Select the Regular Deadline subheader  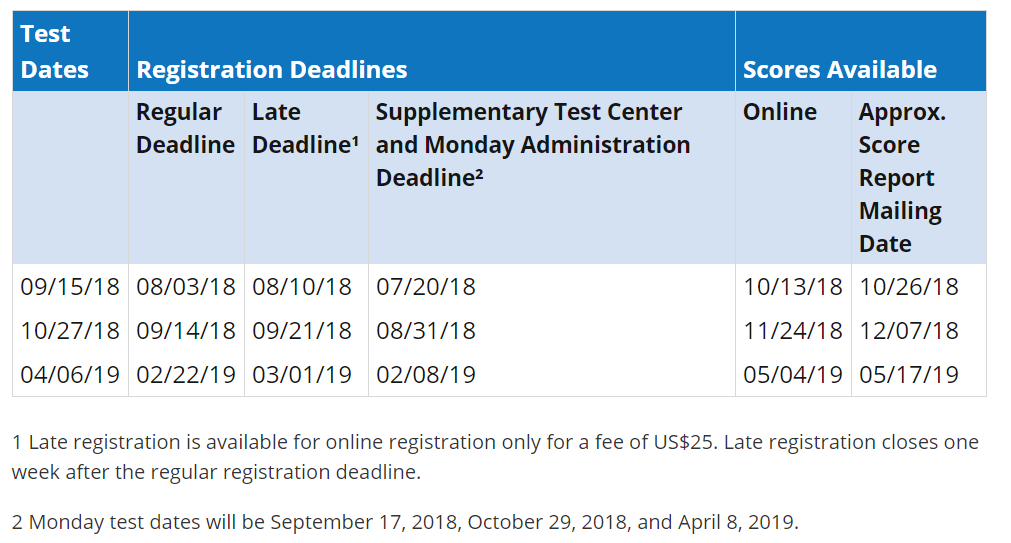[185, 128]
